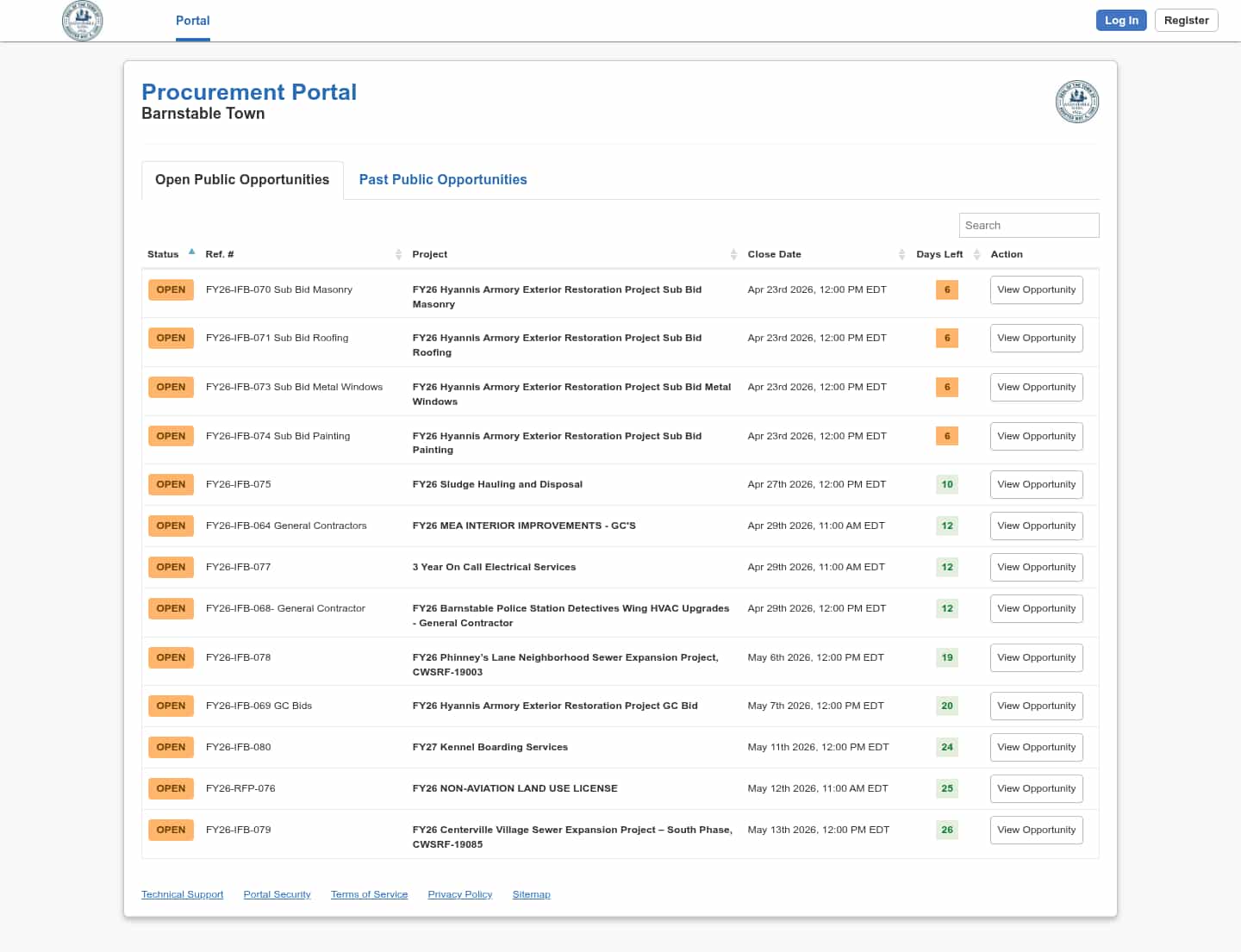Switch to Past Public Opportunities tab

coord(442,179)
